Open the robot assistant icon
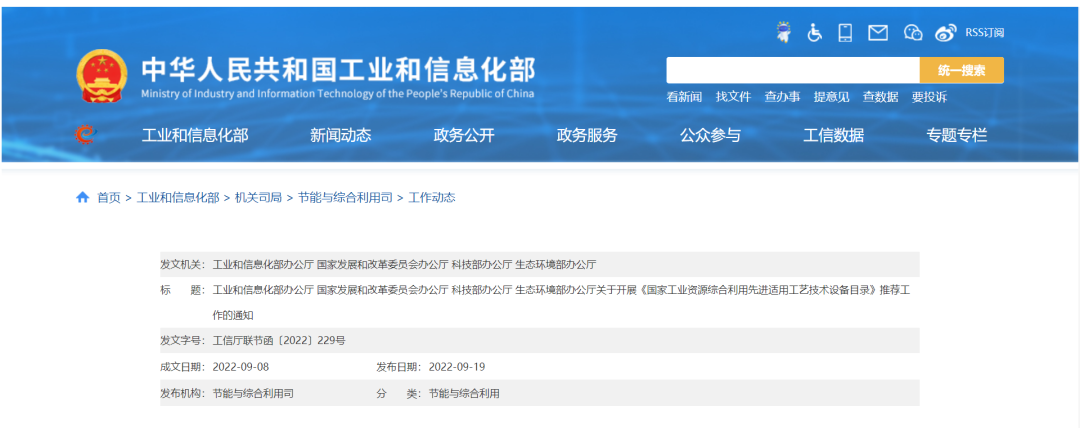 pyautogui.click(x=783, y=32)
